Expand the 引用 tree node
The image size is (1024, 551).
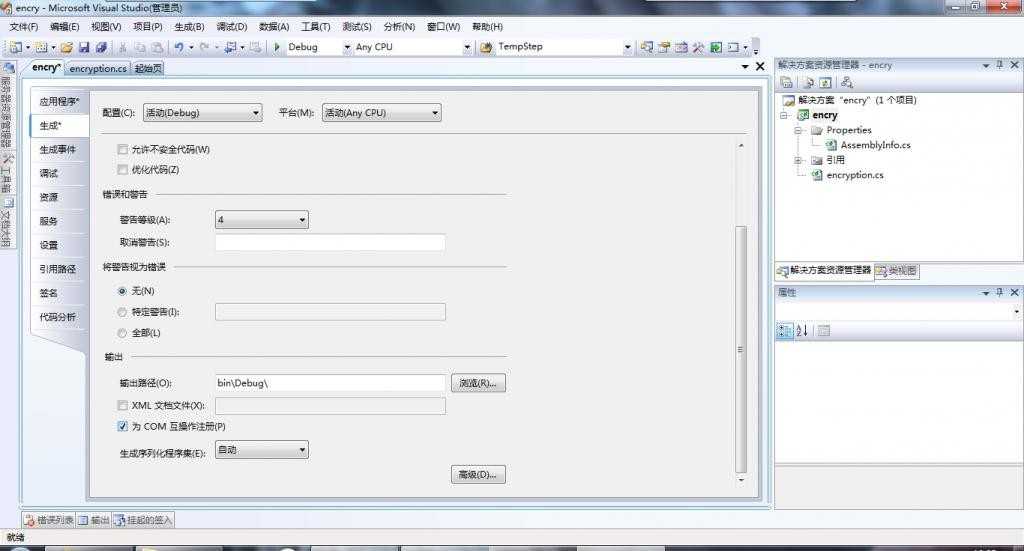click(798, 160)
